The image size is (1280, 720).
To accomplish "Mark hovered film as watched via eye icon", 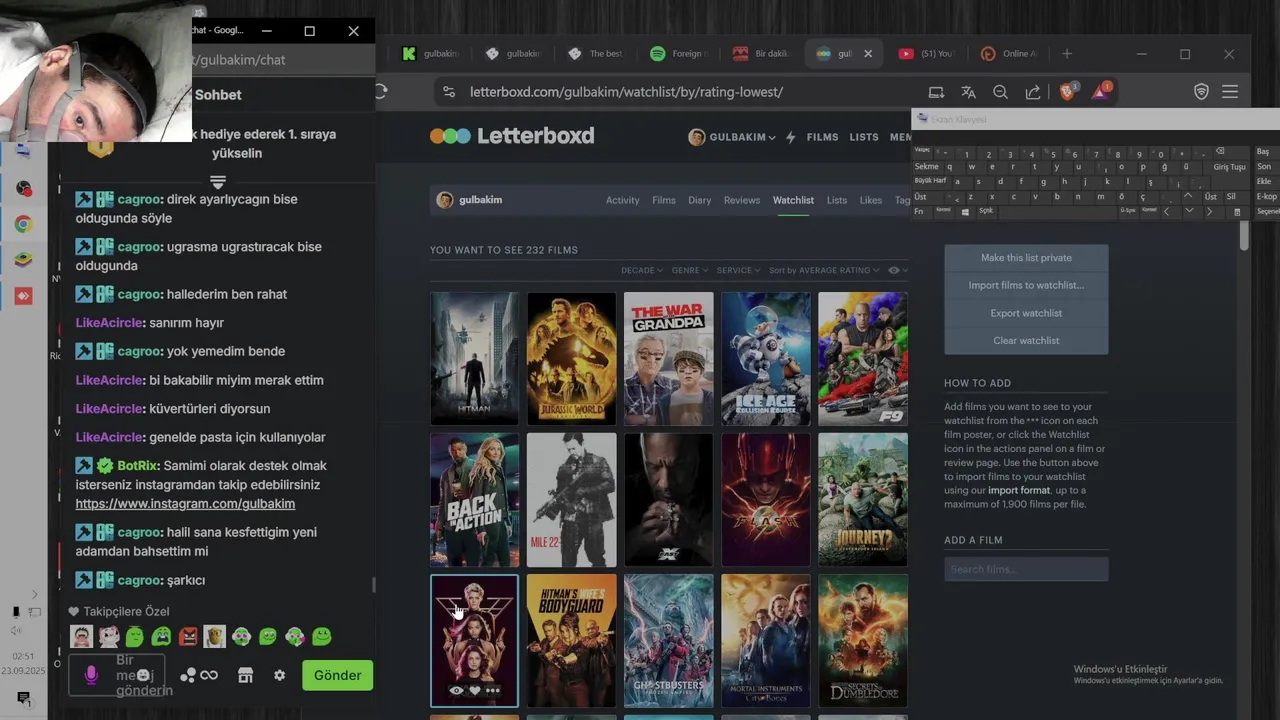I will click(457, 690).
